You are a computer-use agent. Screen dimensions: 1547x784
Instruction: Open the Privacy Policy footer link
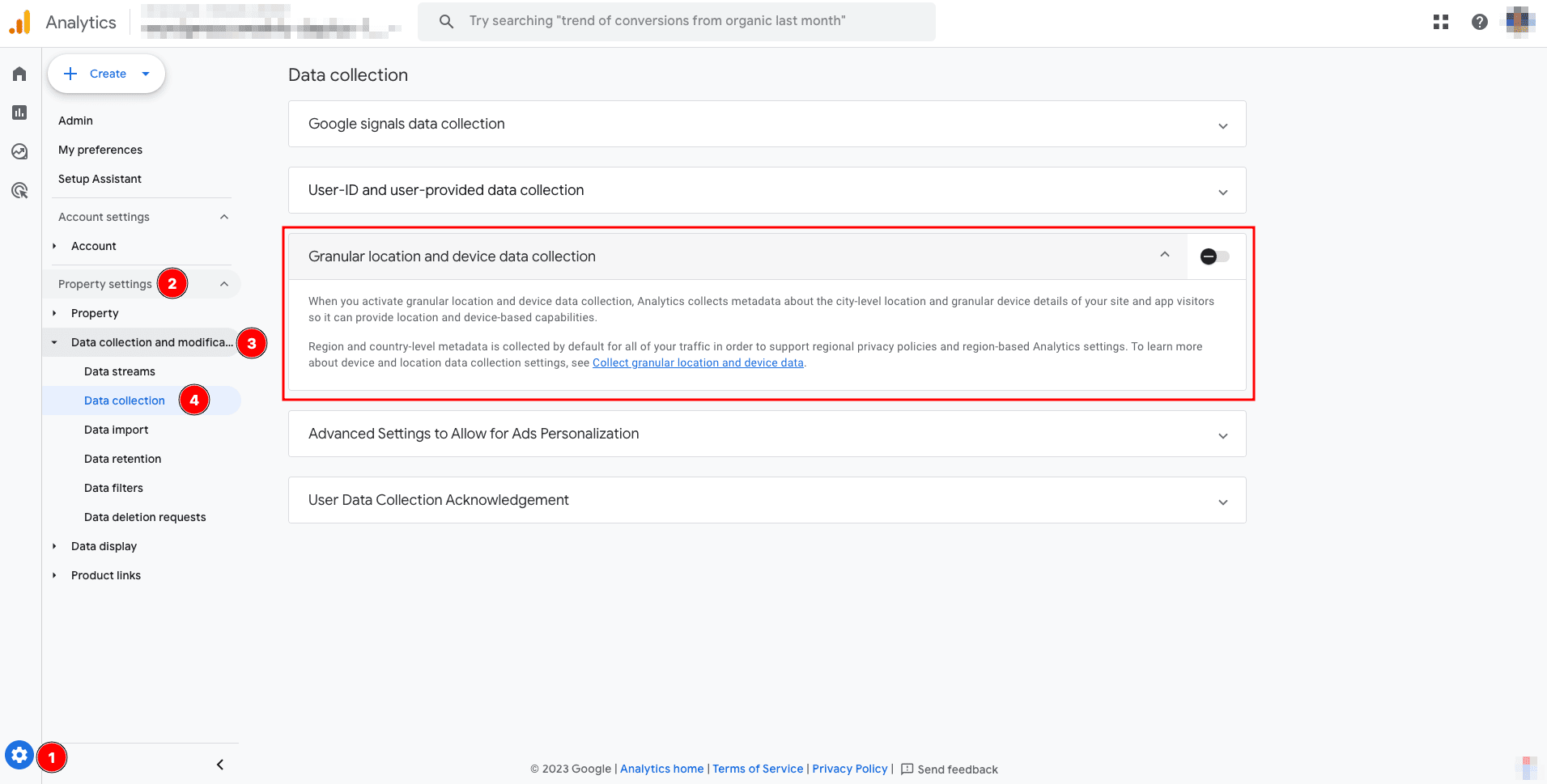849,769
